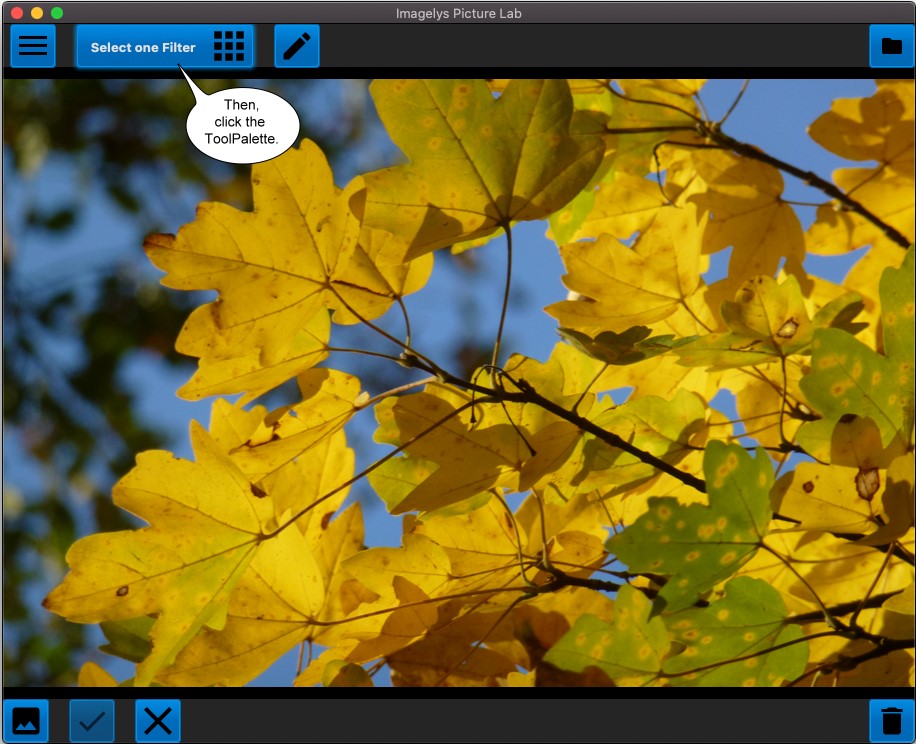Close the Imagelys Picture Lab window
Image resolution: width=916 pixels, height=744 pixels.
click(x=17, y=13)
